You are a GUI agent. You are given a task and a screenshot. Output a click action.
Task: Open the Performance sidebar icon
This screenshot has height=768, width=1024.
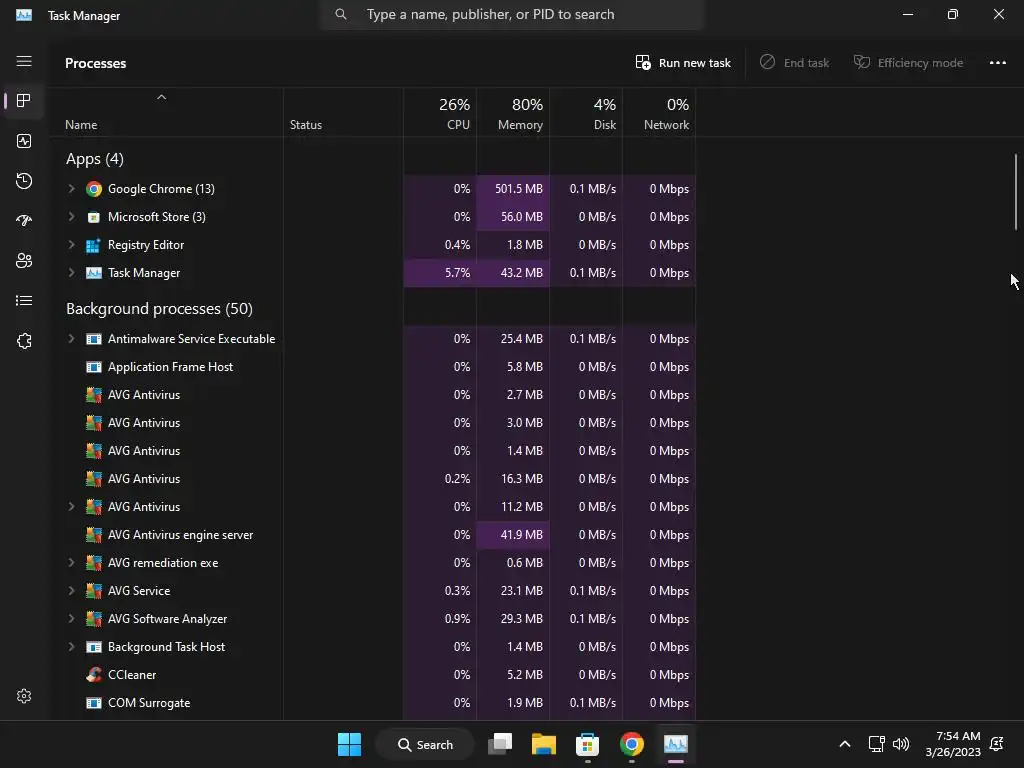pyautogui.click(x=24, y=141)
